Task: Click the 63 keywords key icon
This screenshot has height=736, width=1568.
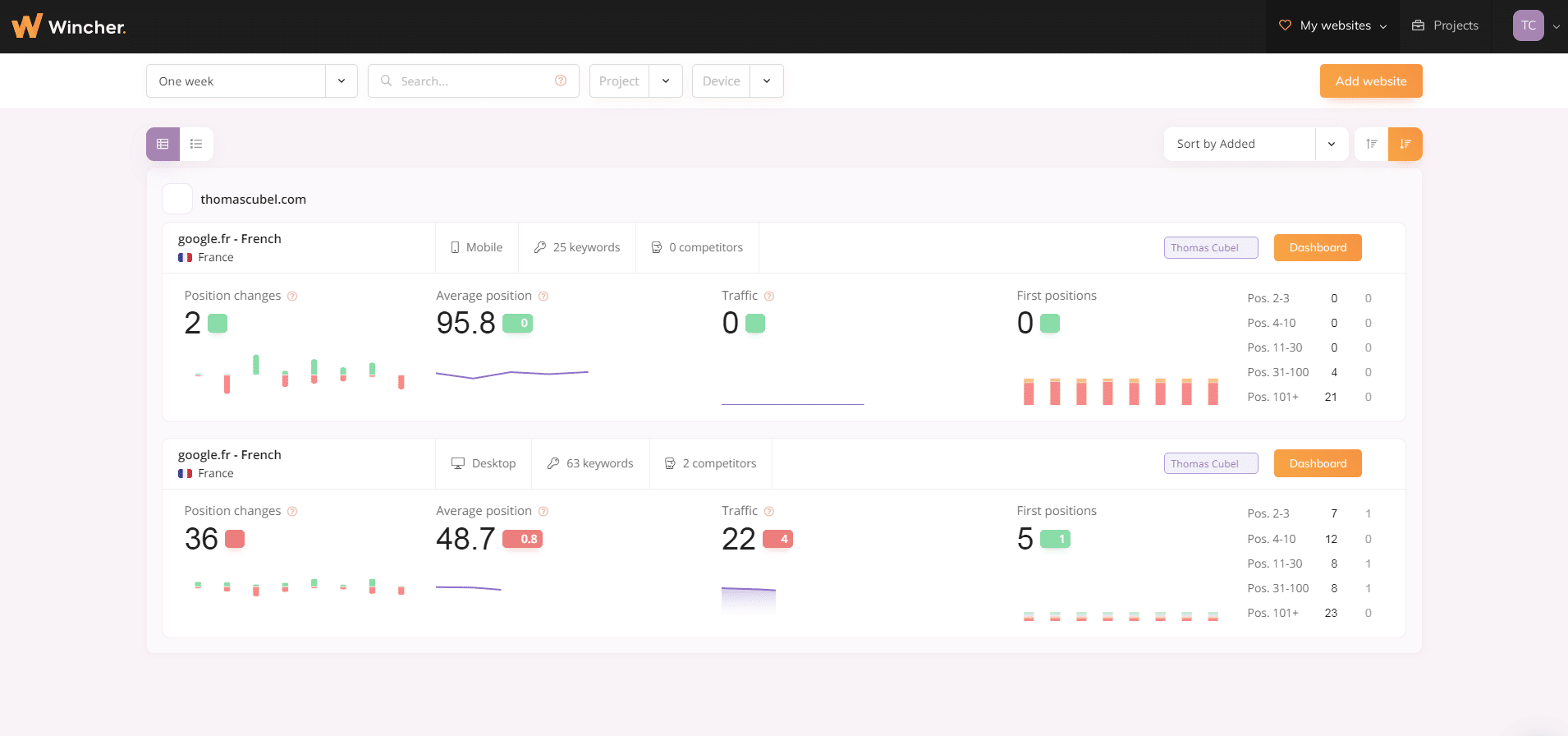Action: point(553,463)
